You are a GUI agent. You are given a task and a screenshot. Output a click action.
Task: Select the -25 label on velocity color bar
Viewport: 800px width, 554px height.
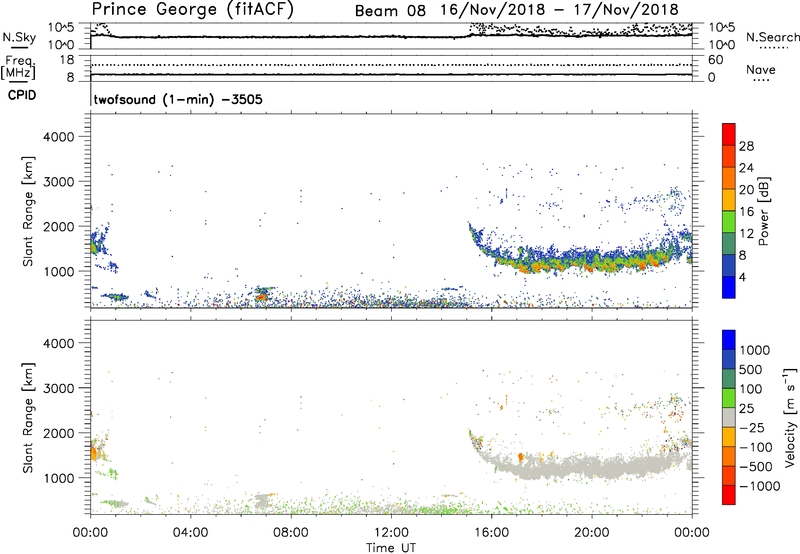point(752,428)
